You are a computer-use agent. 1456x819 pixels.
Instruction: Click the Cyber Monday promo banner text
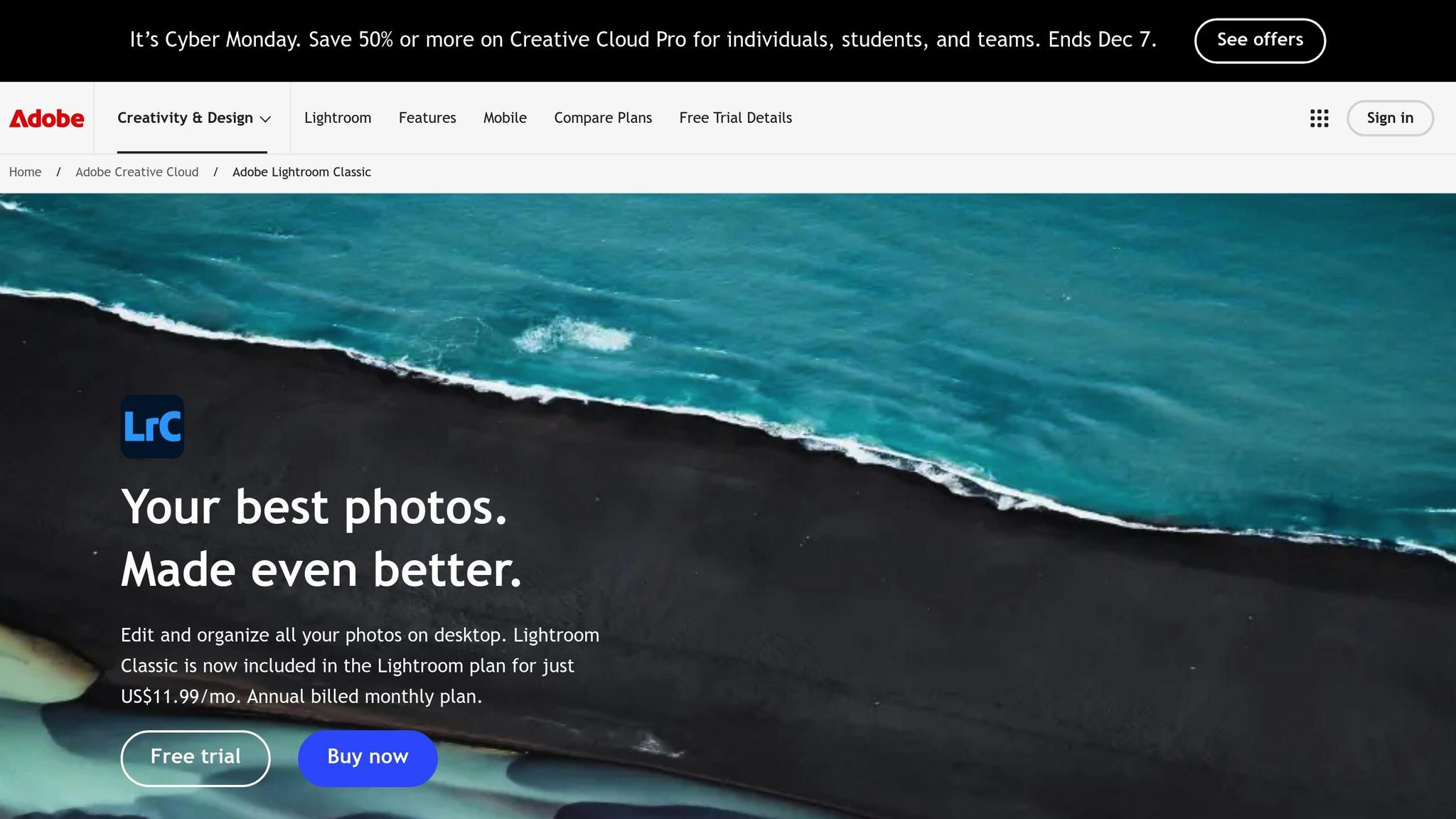coord(643,40)
